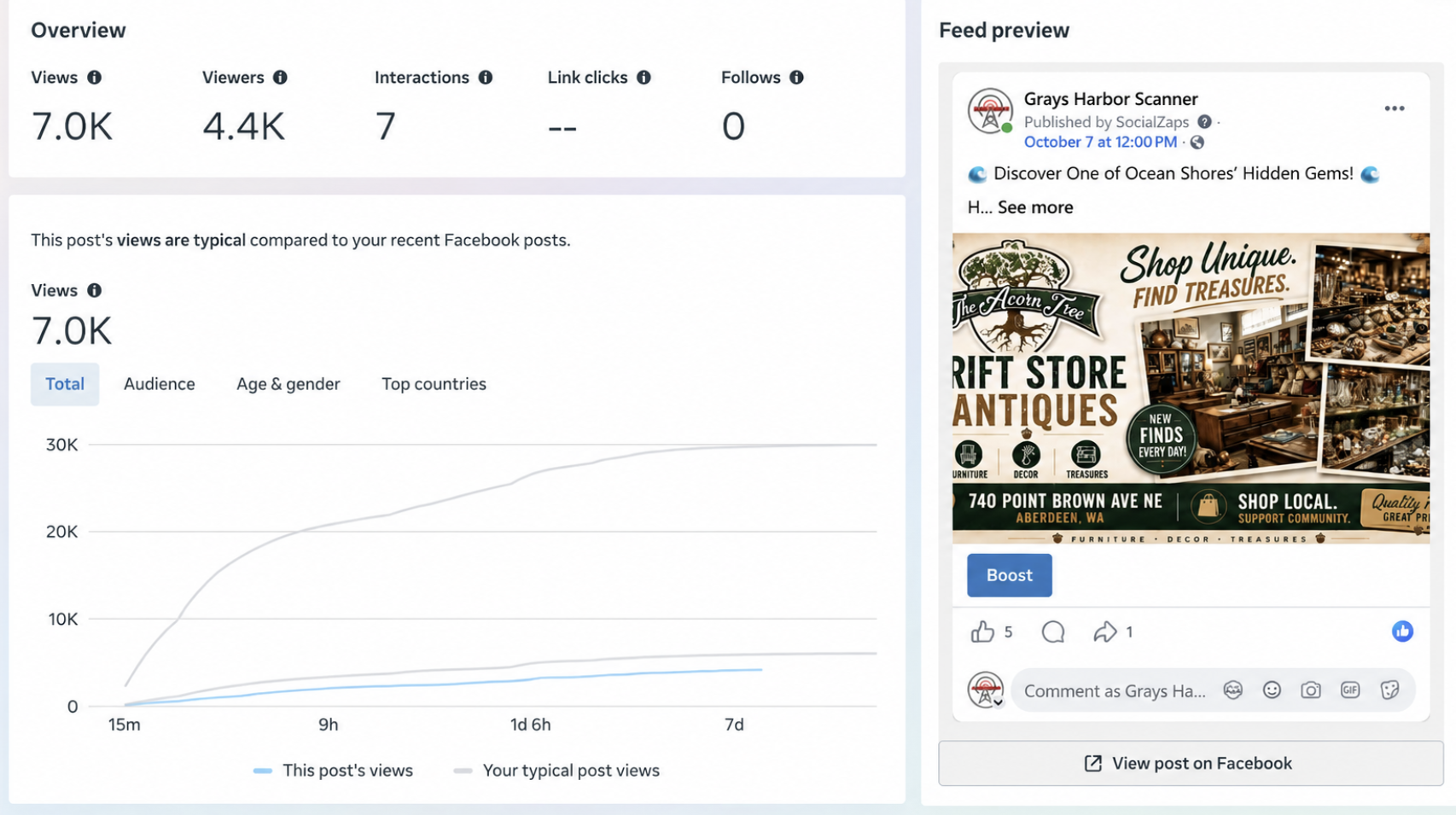Click the blue like reaction badge
This screenshot has height=815, width=1456.
(1402, 632)
